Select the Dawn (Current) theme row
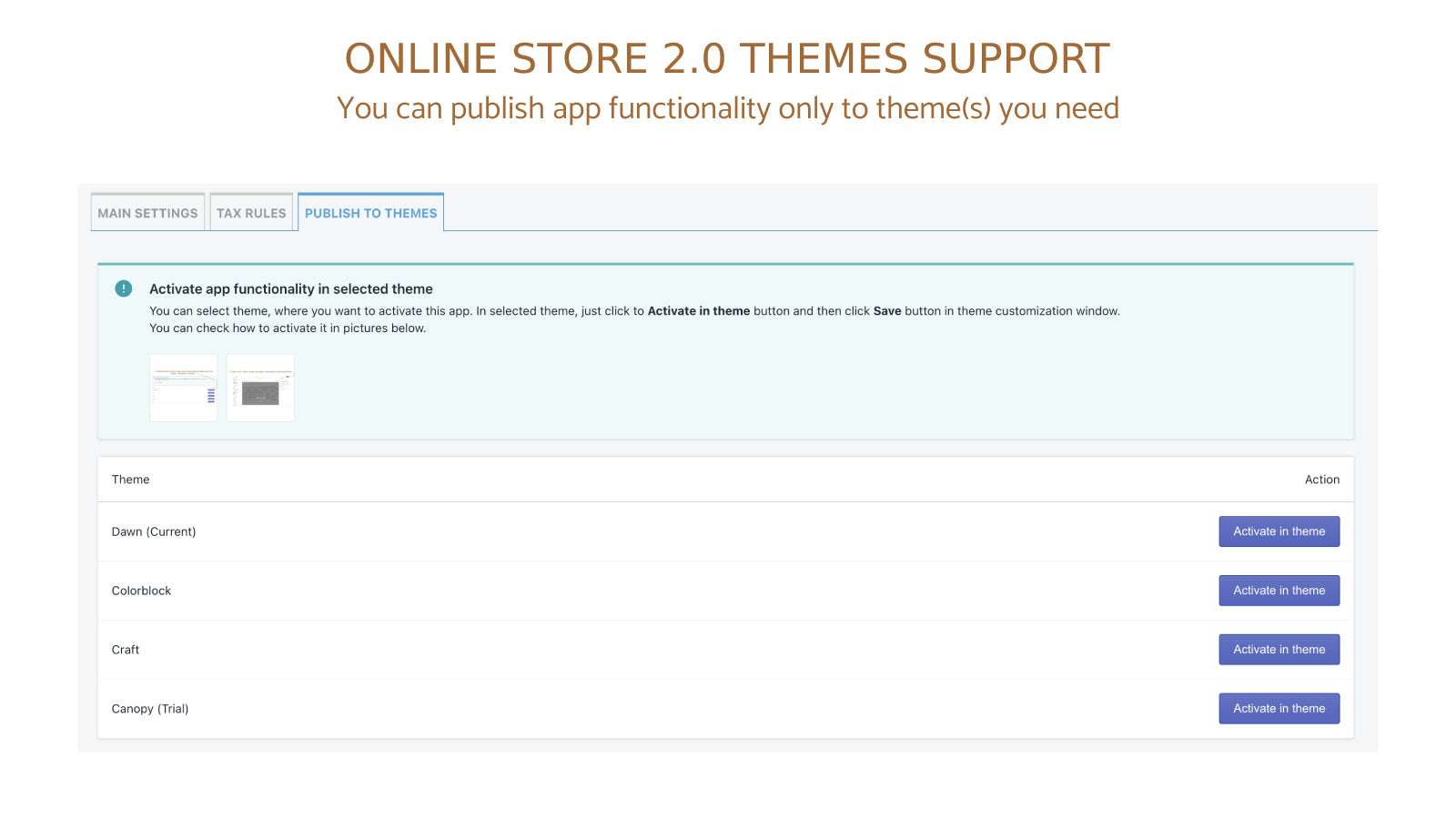Viewport: 1456px width, 819px height. pyautogui.click(x=154, y=531)
